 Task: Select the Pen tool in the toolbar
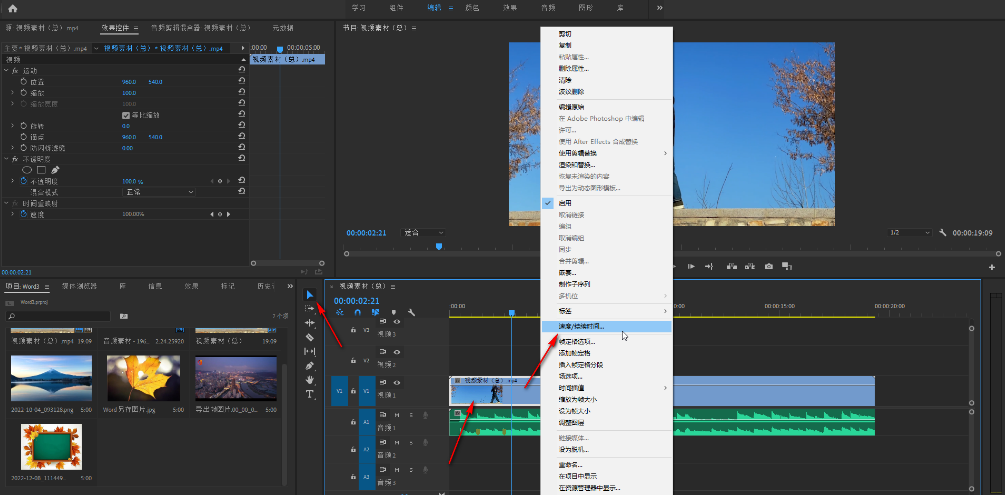click(310, 366)
